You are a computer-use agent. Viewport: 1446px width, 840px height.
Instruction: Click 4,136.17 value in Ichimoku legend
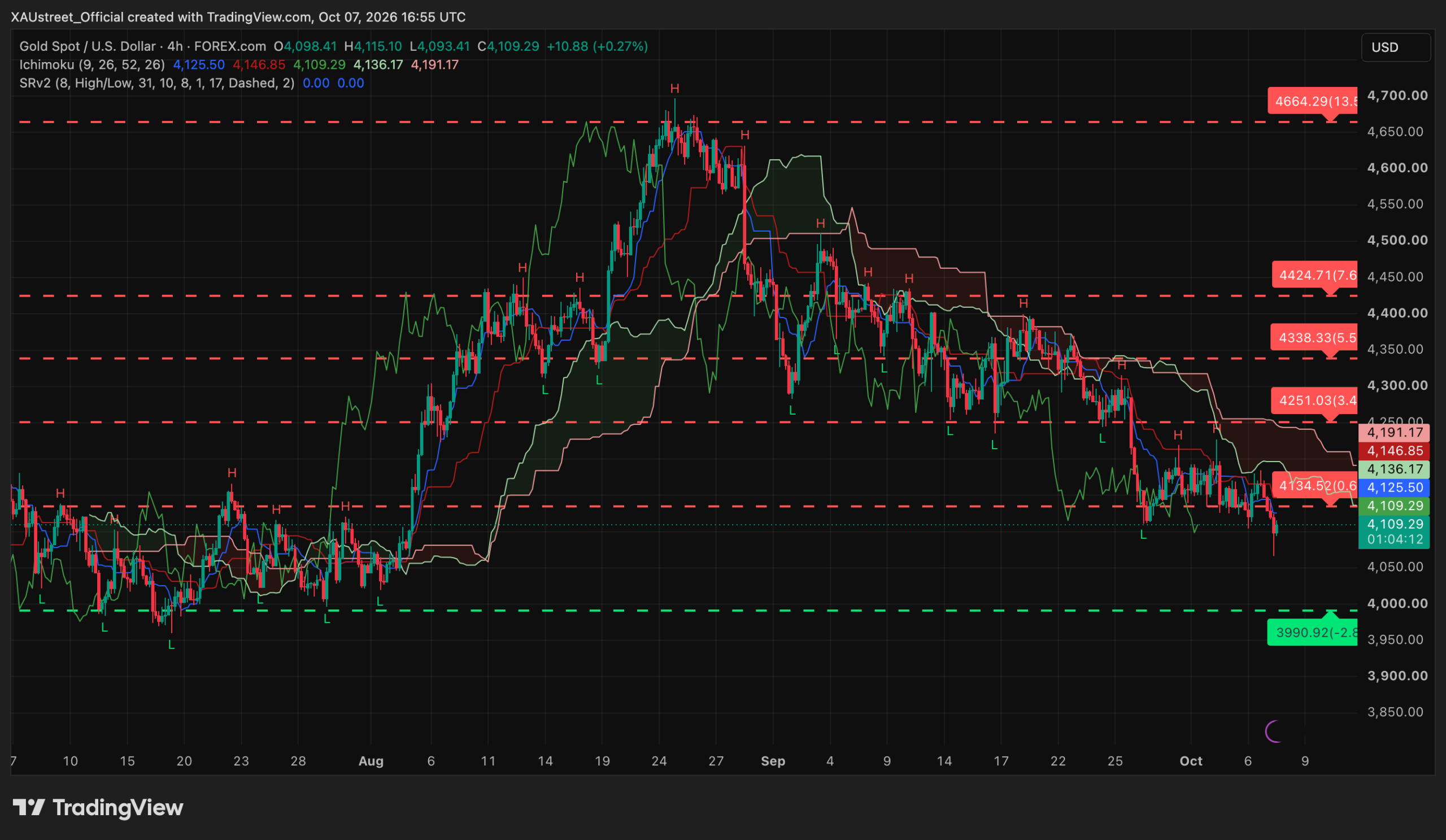click(x=378, y=65)
